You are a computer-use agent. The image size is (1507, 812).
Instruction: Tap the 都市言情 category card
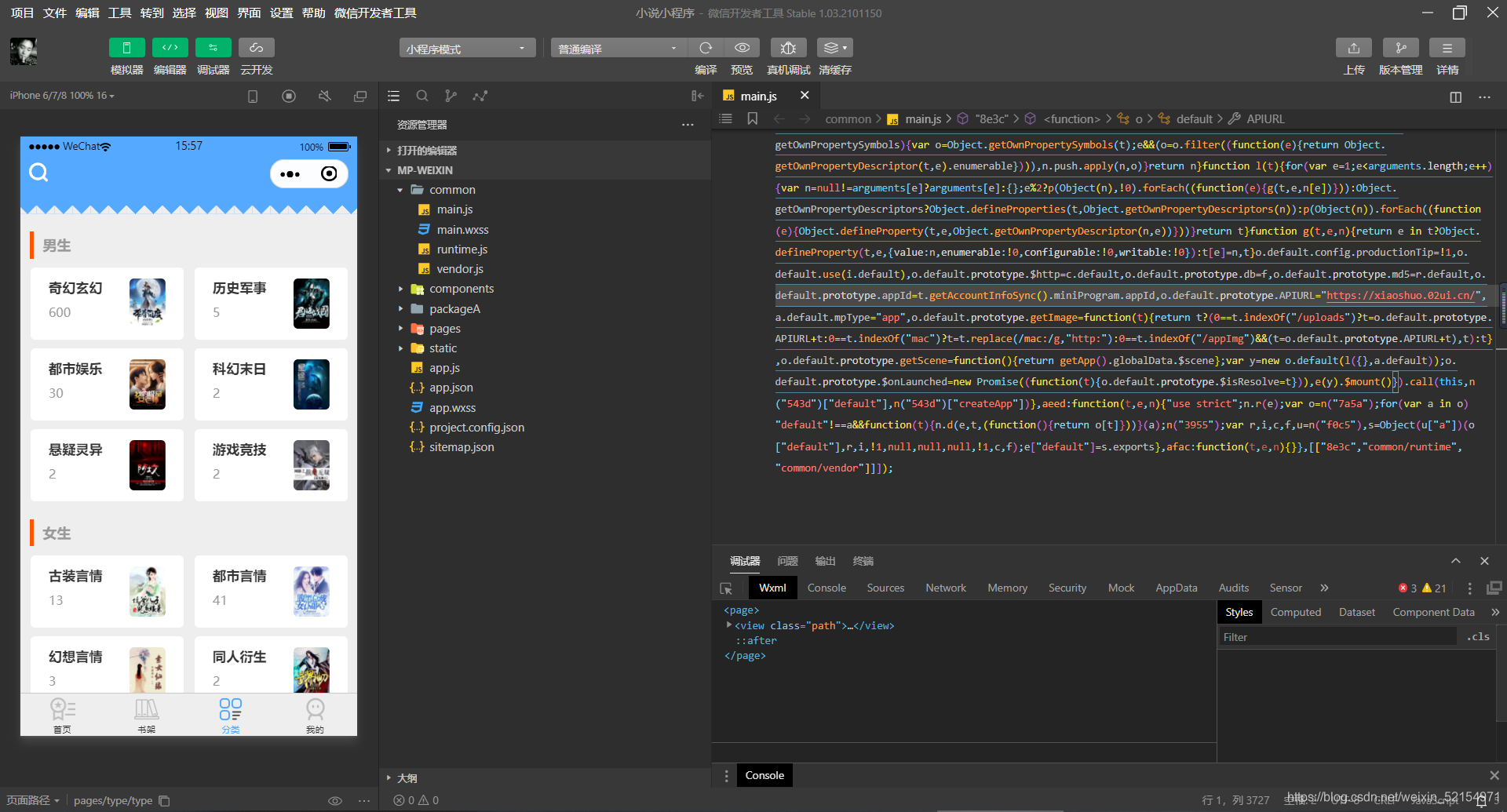(271, 592)
